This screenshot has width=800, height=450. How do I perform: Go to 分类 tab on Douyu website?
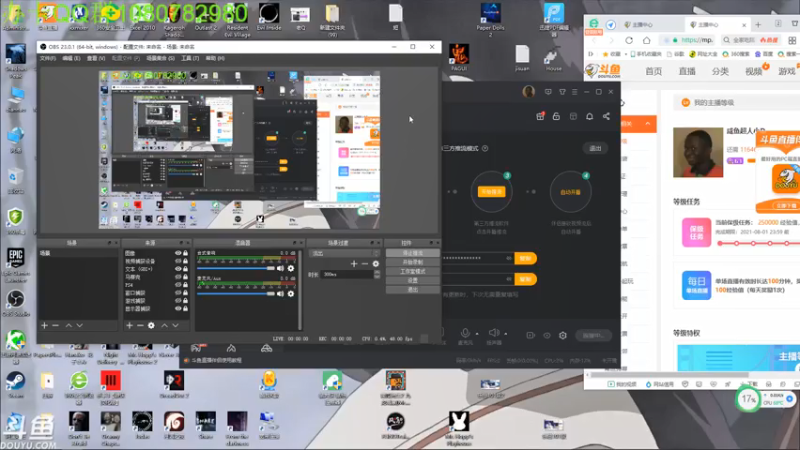[x=720, y=71]
